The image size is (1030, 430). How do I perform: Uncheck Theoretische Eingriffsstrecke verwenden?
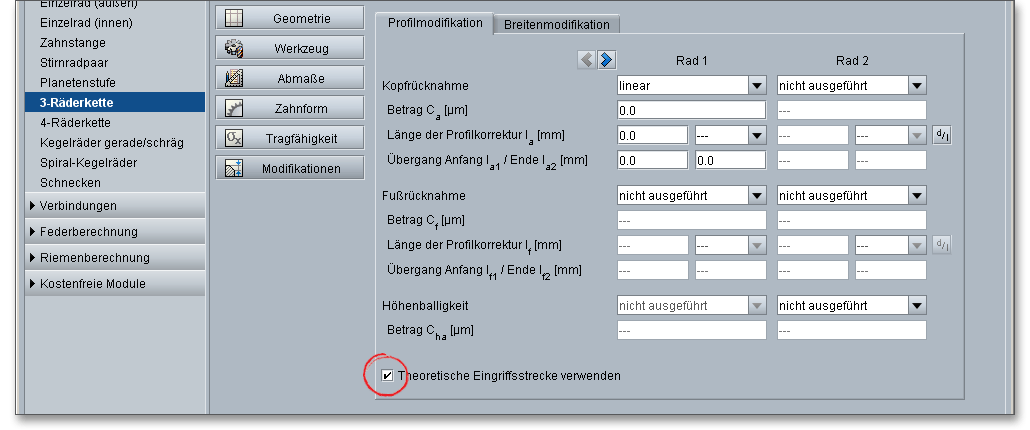[x=388, y=376]
